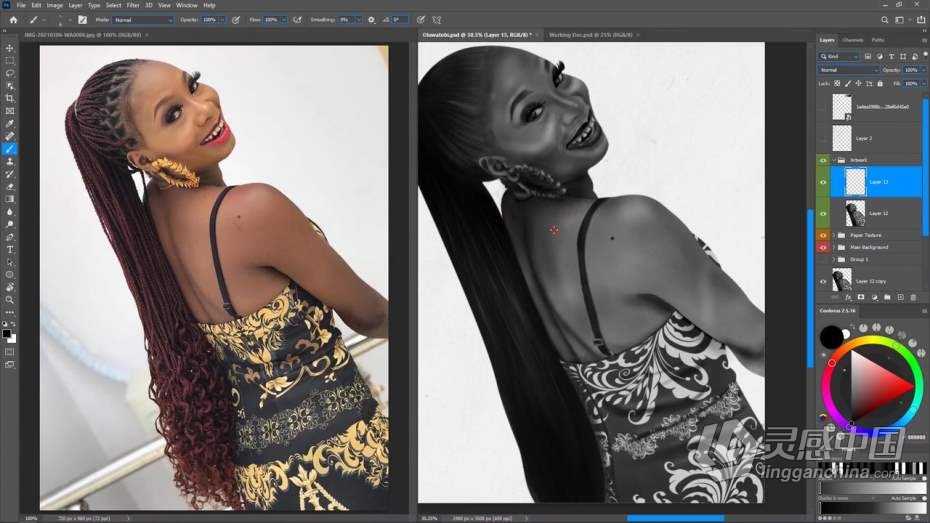Click the search icon at top right
This screenshot has height=523, width=930.
(x=884, y=20)
